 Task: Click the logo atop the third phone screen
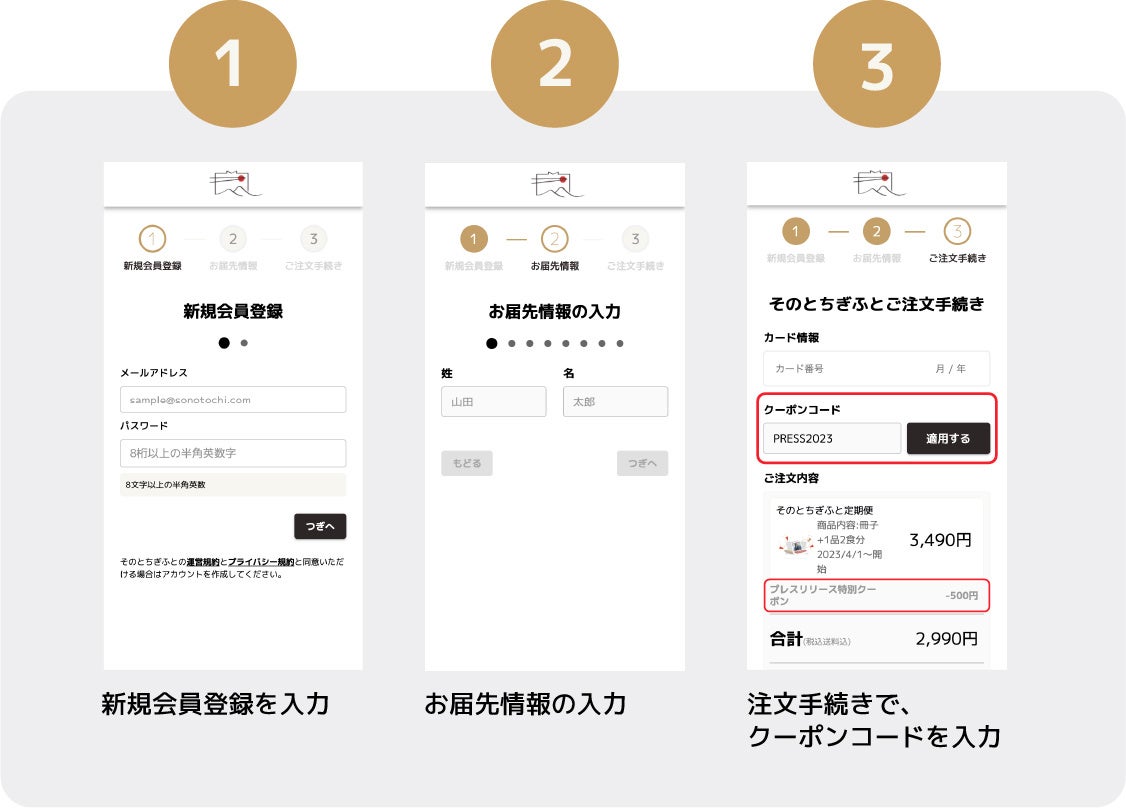pos(879,184)
